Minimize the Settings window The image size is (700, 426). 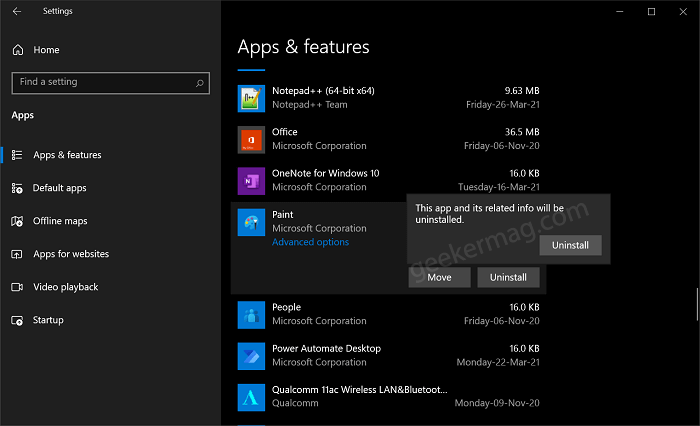coord(620,12)
